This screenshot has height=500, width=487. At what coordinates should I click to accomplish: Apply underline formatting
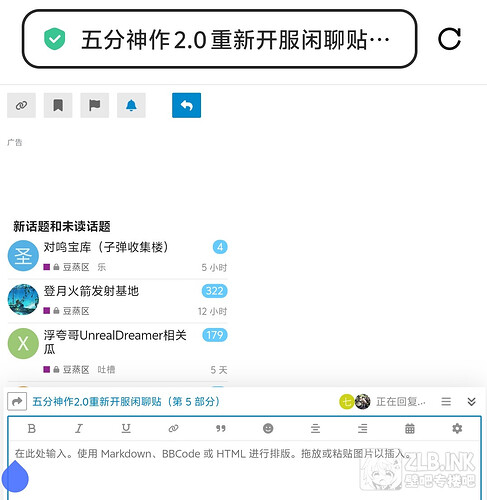[x=126, y=429]
